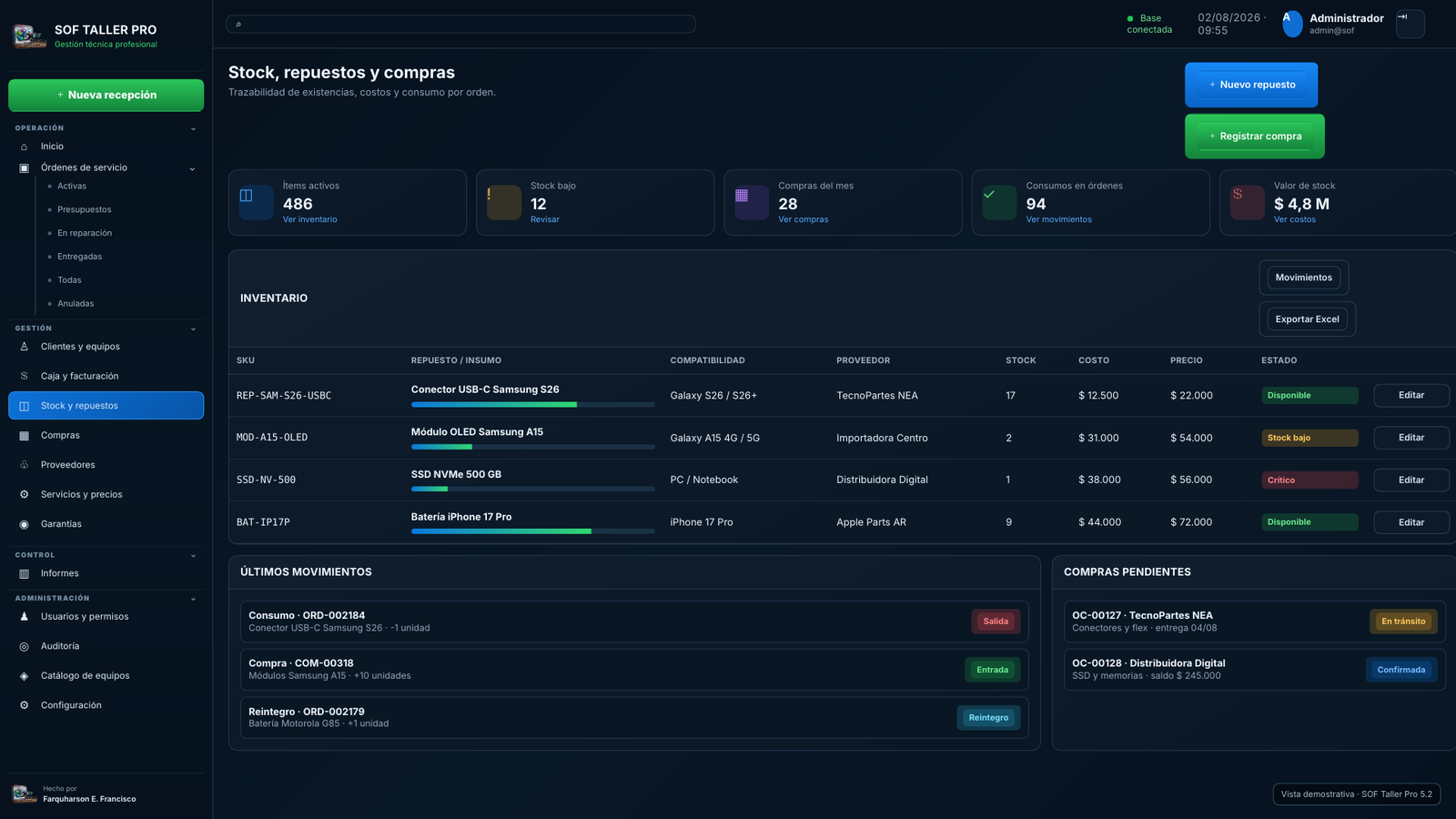Collapse the Gestión sidebar section
Viewport: 1456px width, 819px height.
[193, 329]
